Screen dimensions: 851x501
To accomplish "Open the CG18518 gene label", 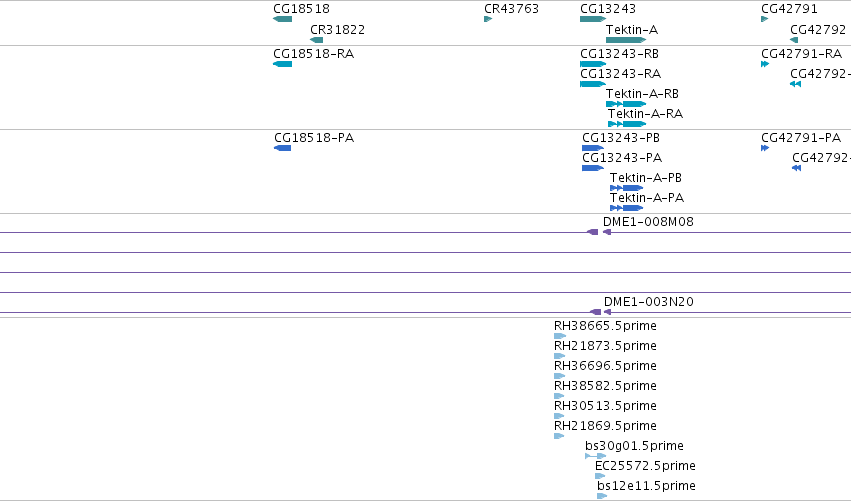I will point(301,9).
